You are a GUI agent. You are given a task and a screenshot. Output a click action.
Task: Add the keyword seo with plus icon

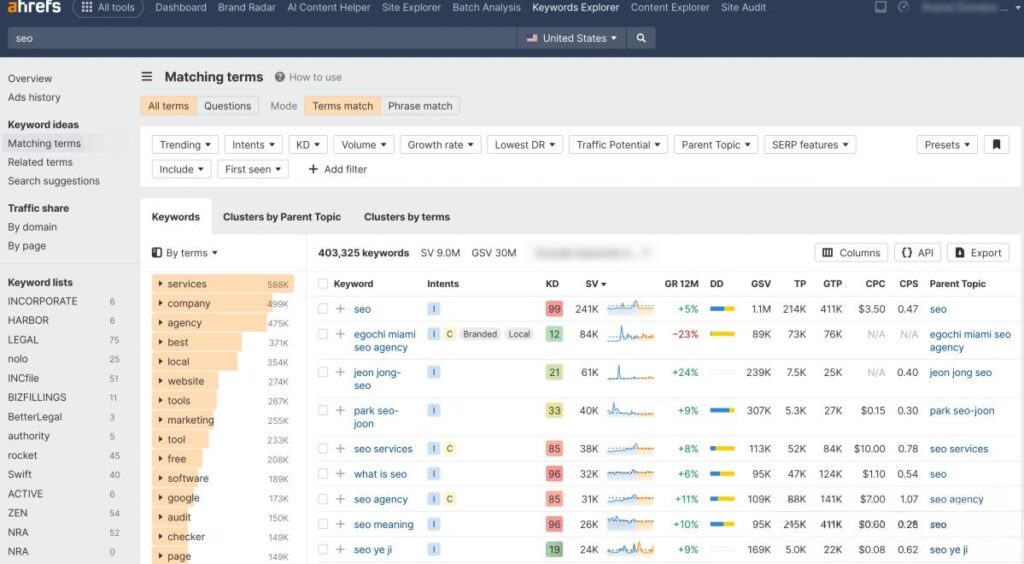[340, 309]
